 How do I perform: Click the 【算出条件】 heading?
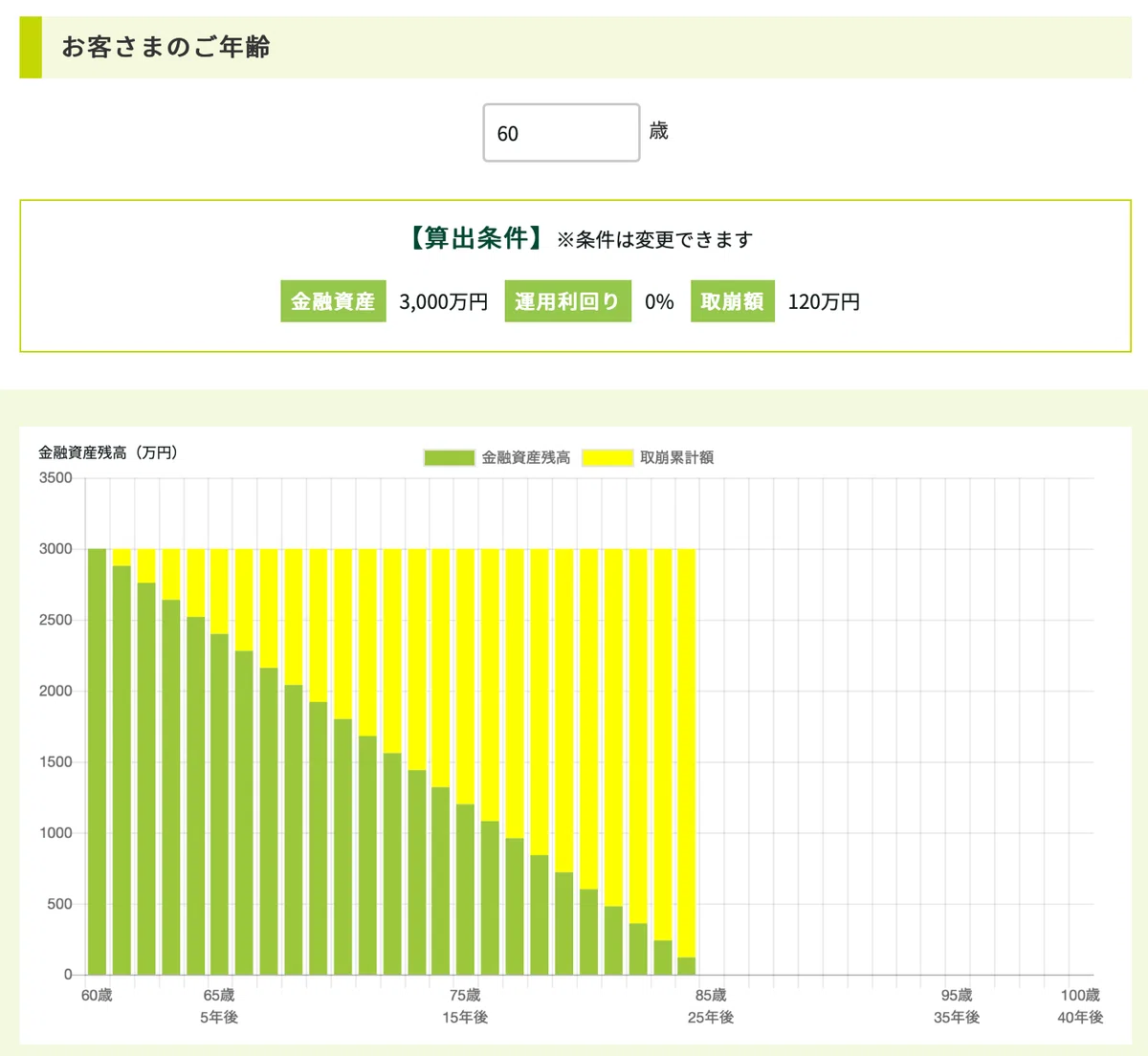coord(476,238)
